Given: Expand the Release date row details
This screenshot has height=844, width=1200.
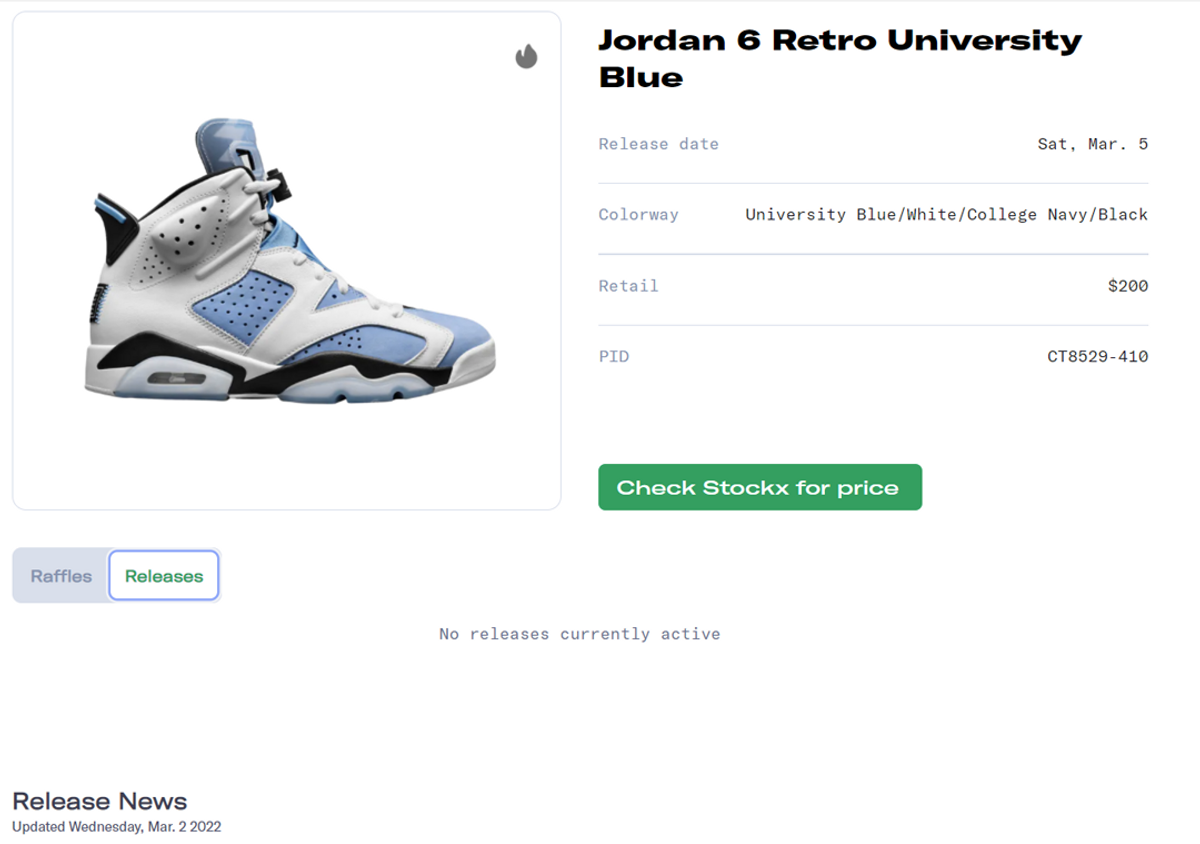Looking at the screenshot, I should pyautogui.click(x=873, y=144).
